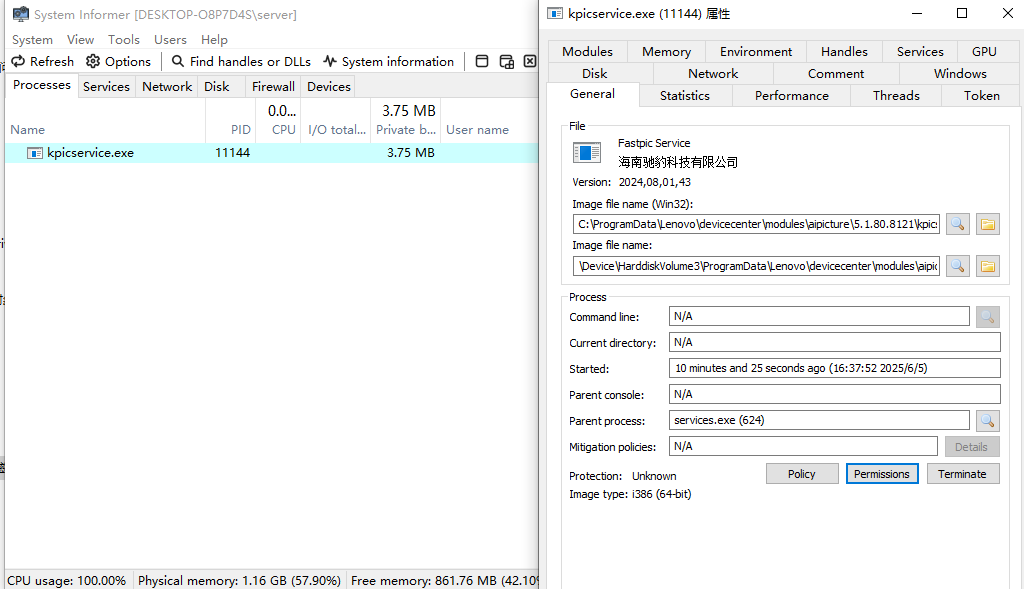
Task: Inspect the native image file name magnifier
Action: pyautogui.click(x=957, y=266)
